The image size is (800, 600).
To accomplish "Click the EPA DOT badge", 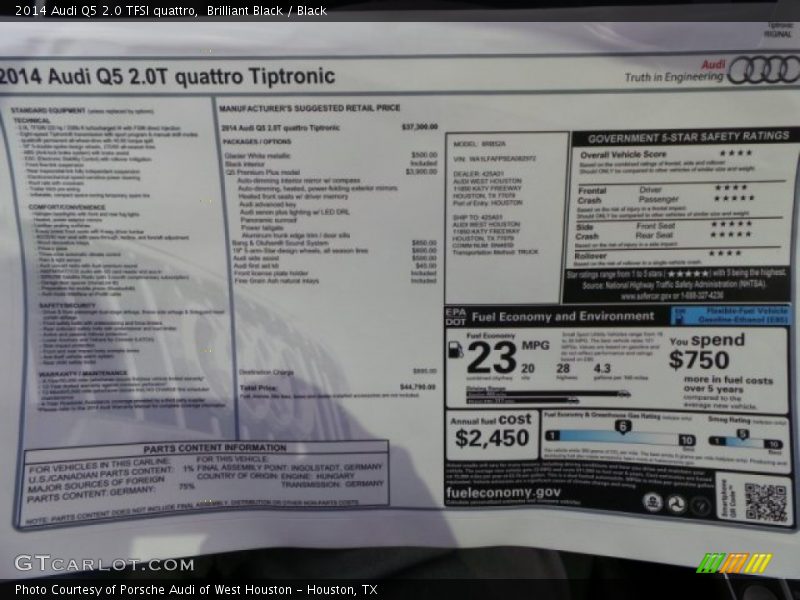I will click(x=456, y=317).
